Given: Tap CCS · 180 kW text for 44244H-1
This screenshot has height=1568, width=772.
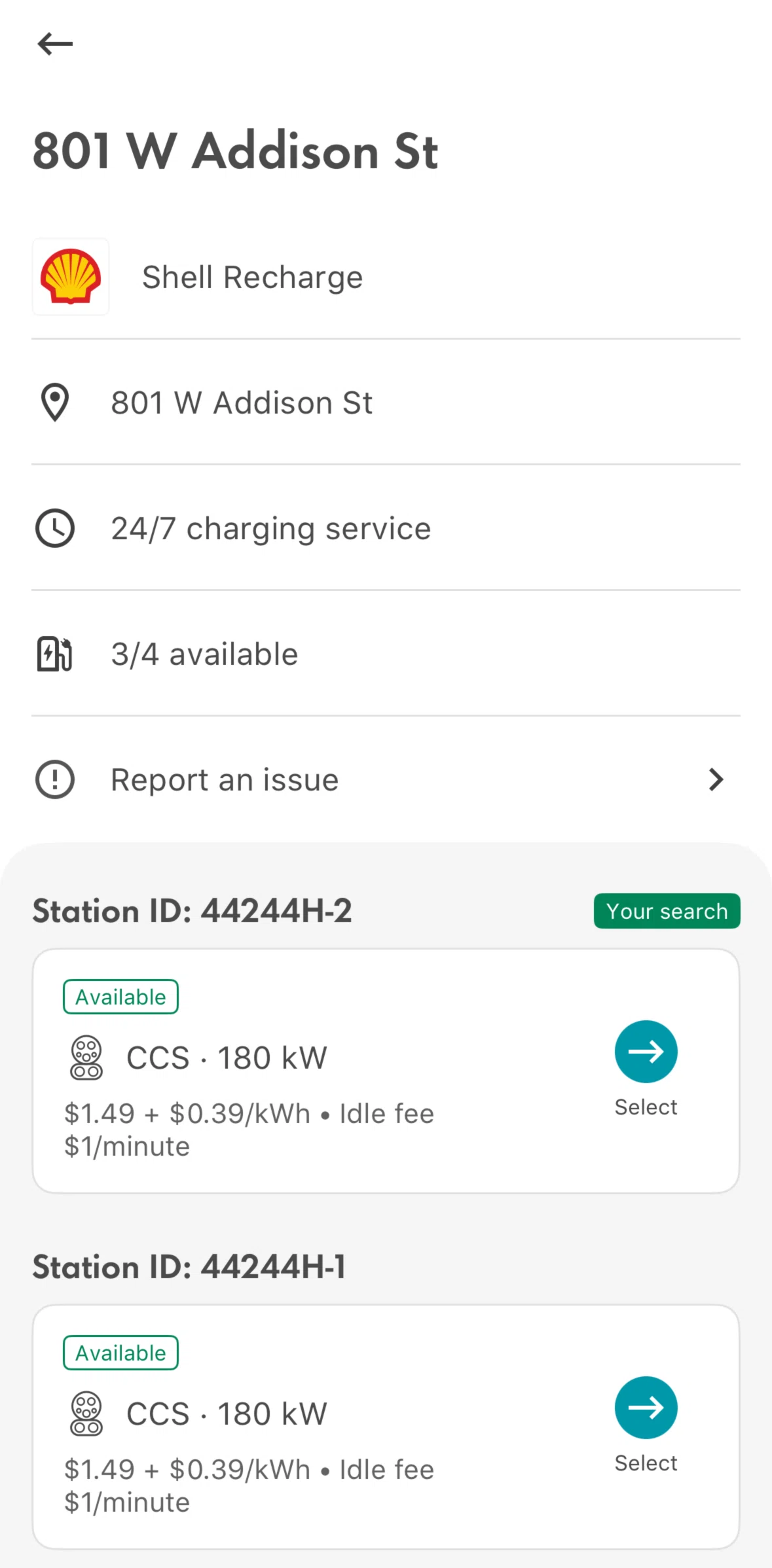Looking at the screenshot, I should [227, 1414].
